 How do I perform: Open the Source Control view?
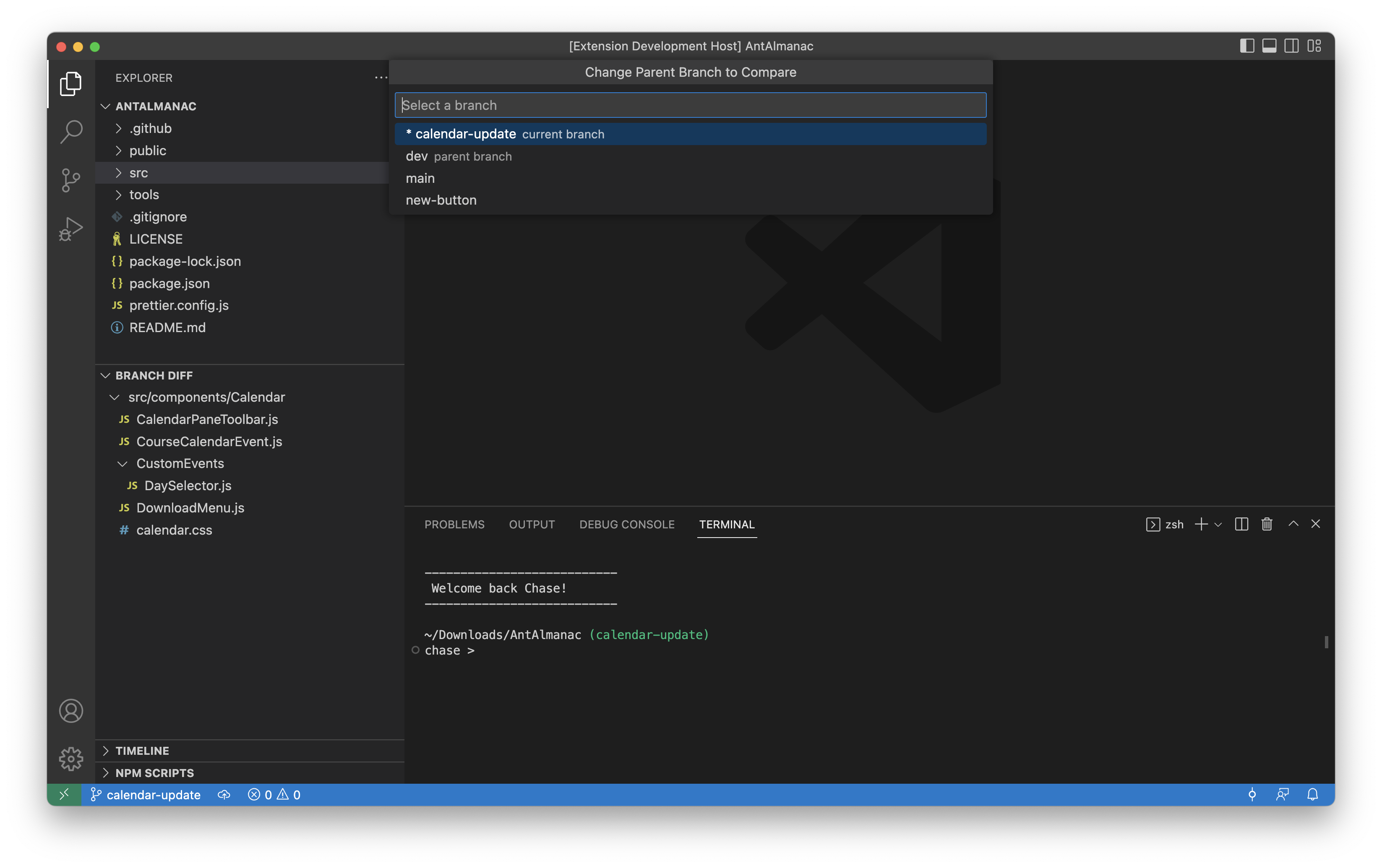coord(70,180)
